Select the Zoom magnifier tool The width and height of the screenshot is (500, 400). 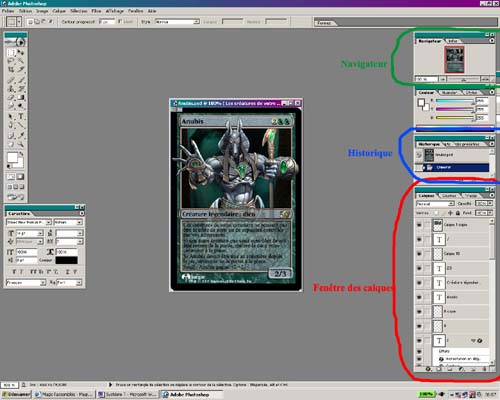pyautogui.click(x=21, y=144)
